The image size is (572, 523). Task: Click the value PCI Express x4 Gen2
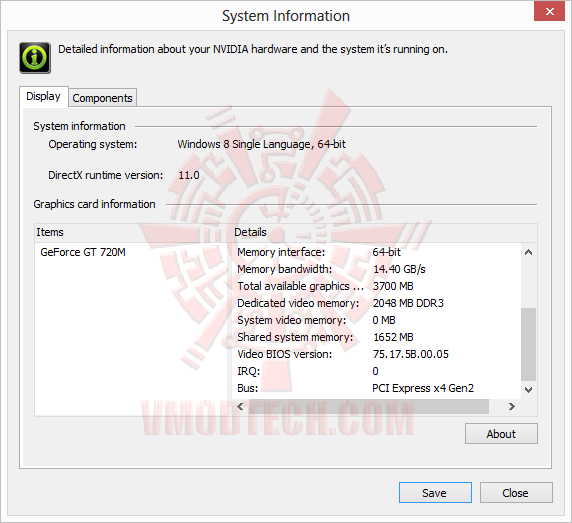(x=423, y=388)
